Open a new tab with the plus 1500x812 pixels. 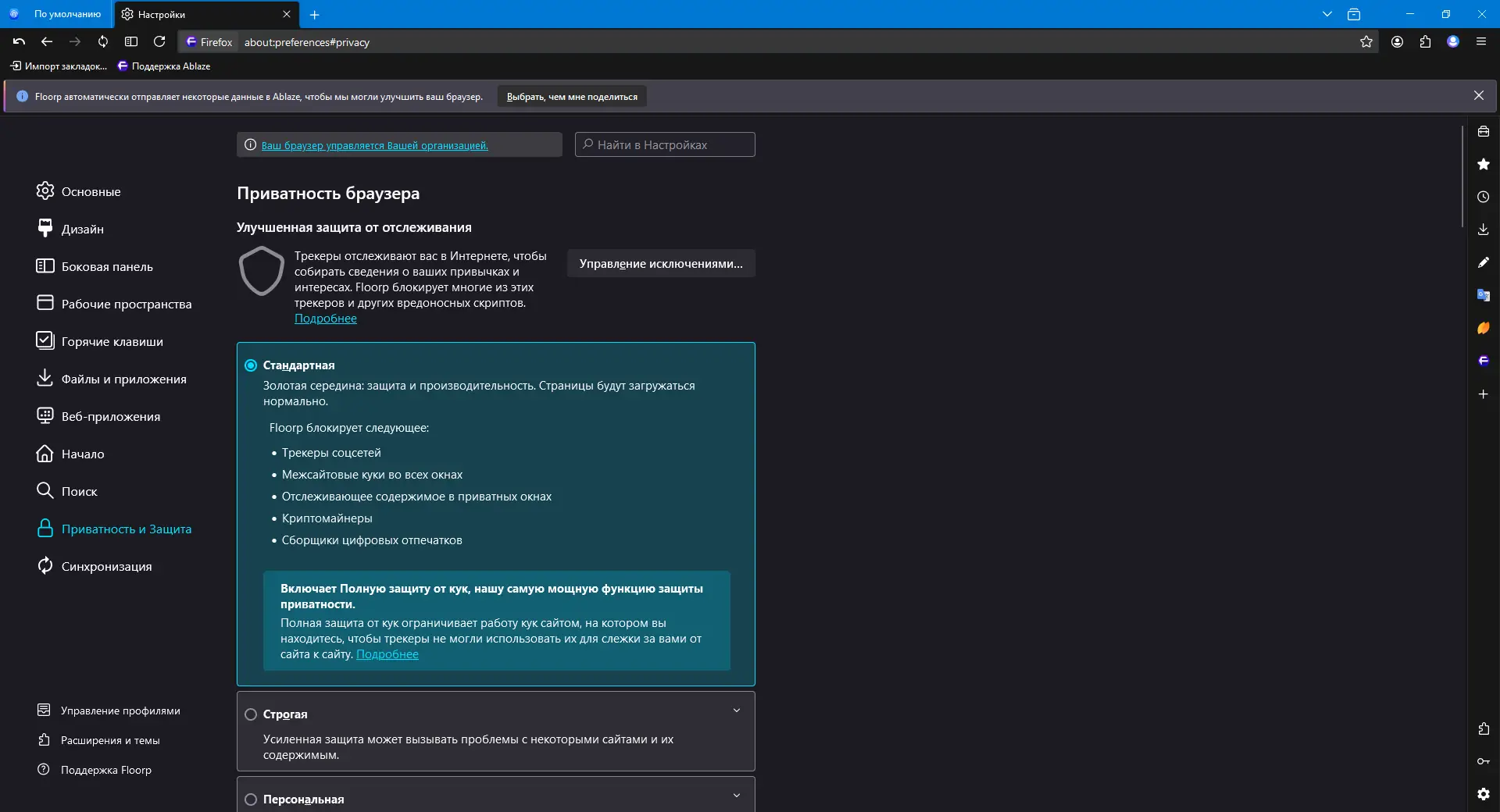coord(314,15)
